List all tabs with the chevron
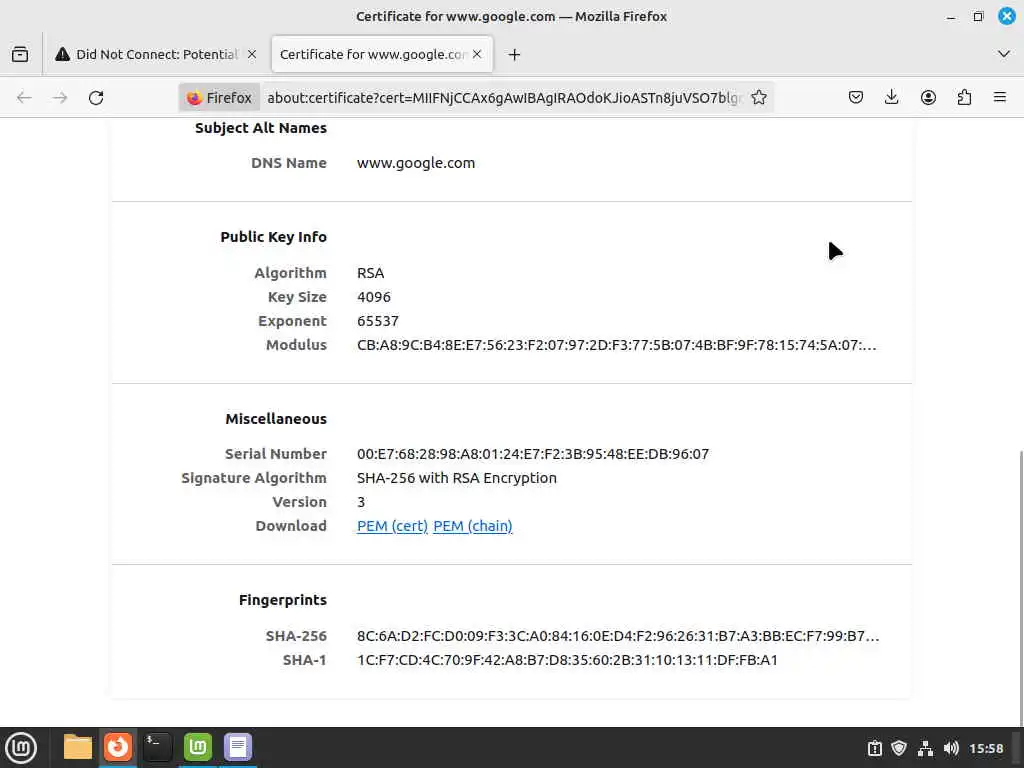The image size is (1024, 768). coord(1004,54)
